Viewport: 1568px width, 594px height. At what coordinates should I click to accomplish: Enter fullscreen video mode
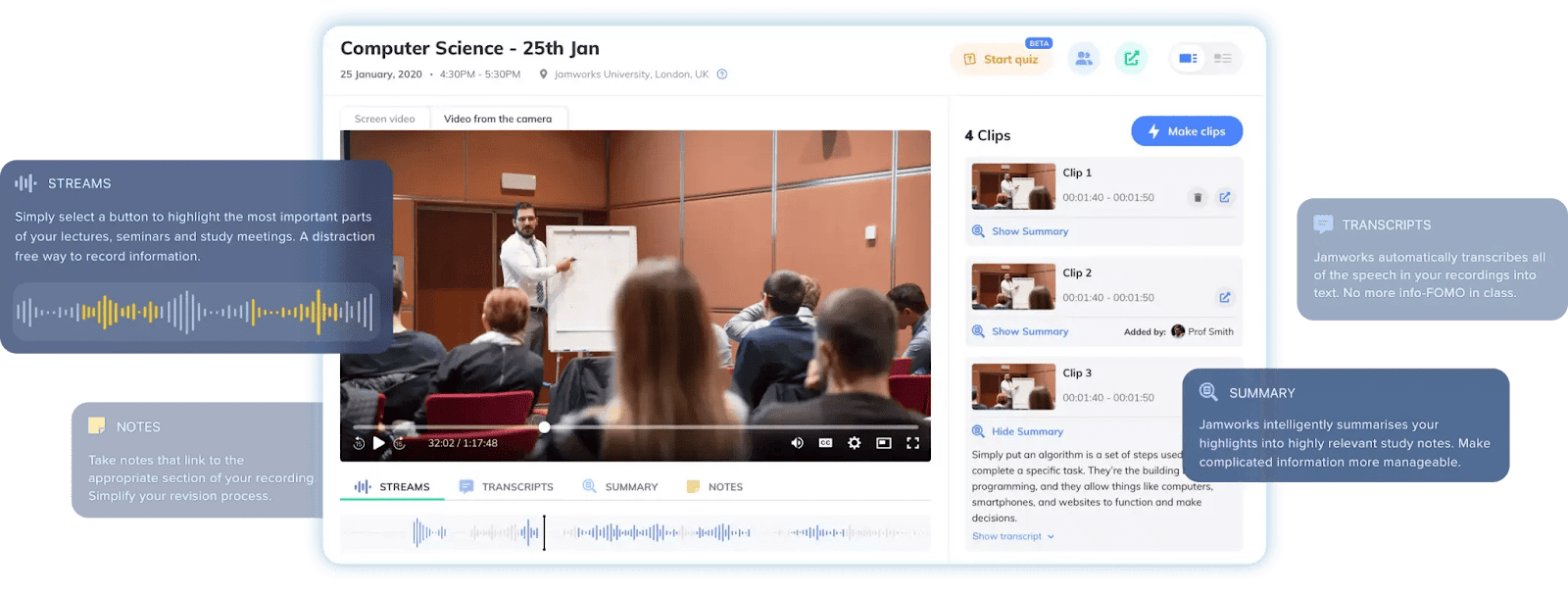coord(912,443)
